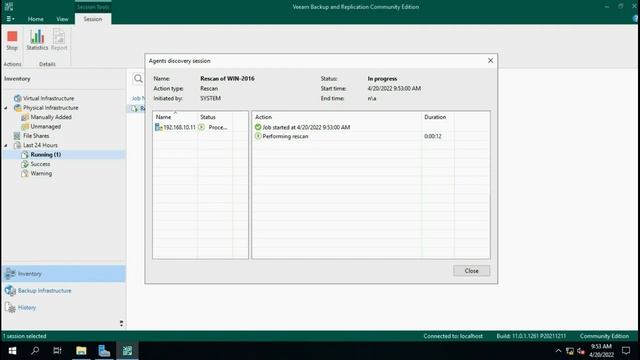Screen dimensions: 640x360
Task: Collapse the Physical Infrastructure node arrow
Action: pyautogui.click(x=6, y=108)
